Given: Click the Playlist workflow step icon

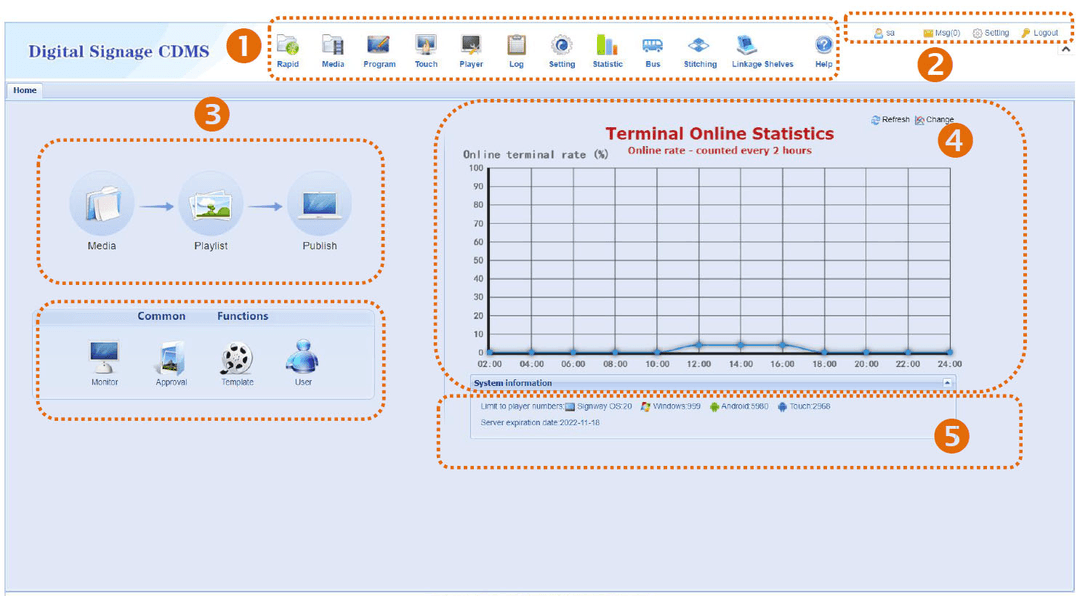Looking at the screenshot, I should click(x=210, y=205).
